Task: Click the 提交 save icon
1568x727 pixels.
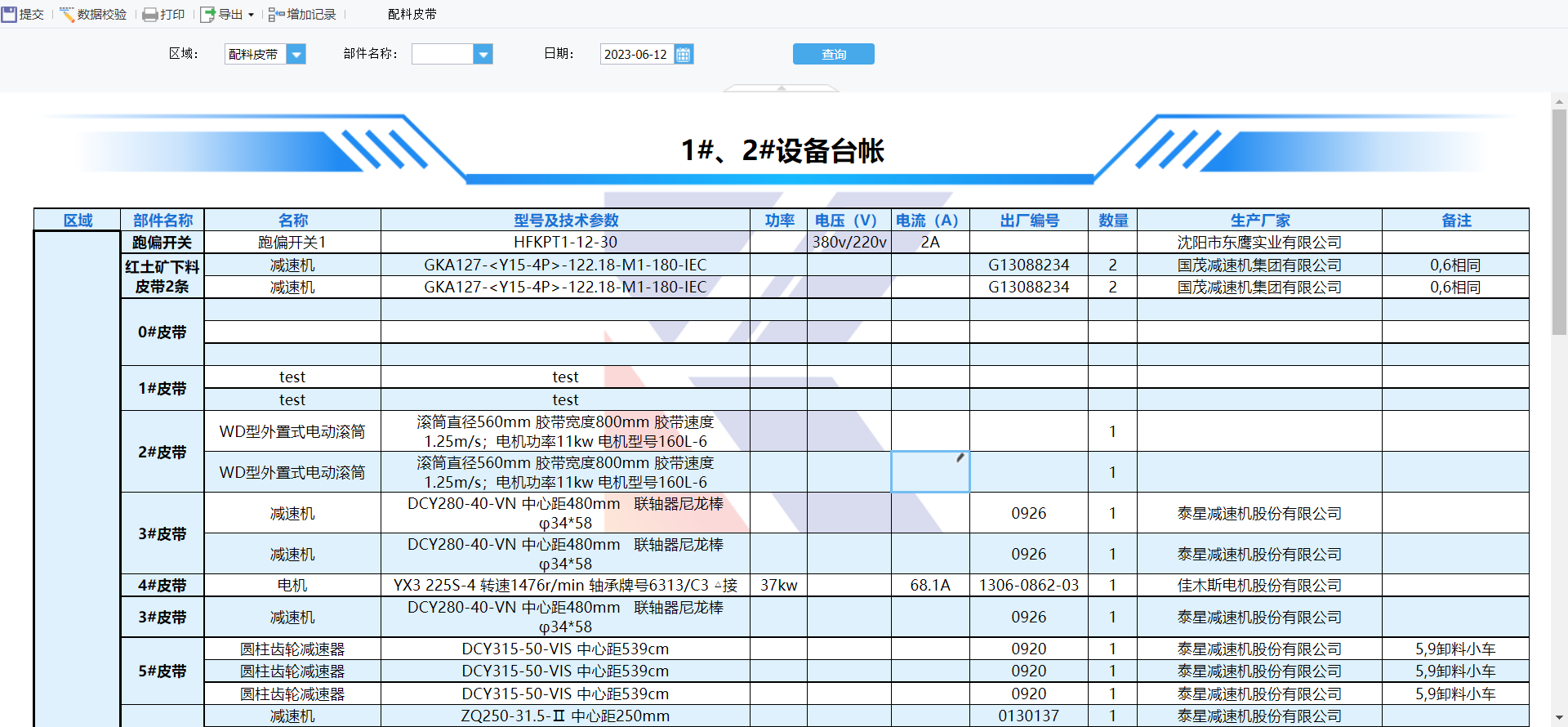Action: [x=9, y=14]
